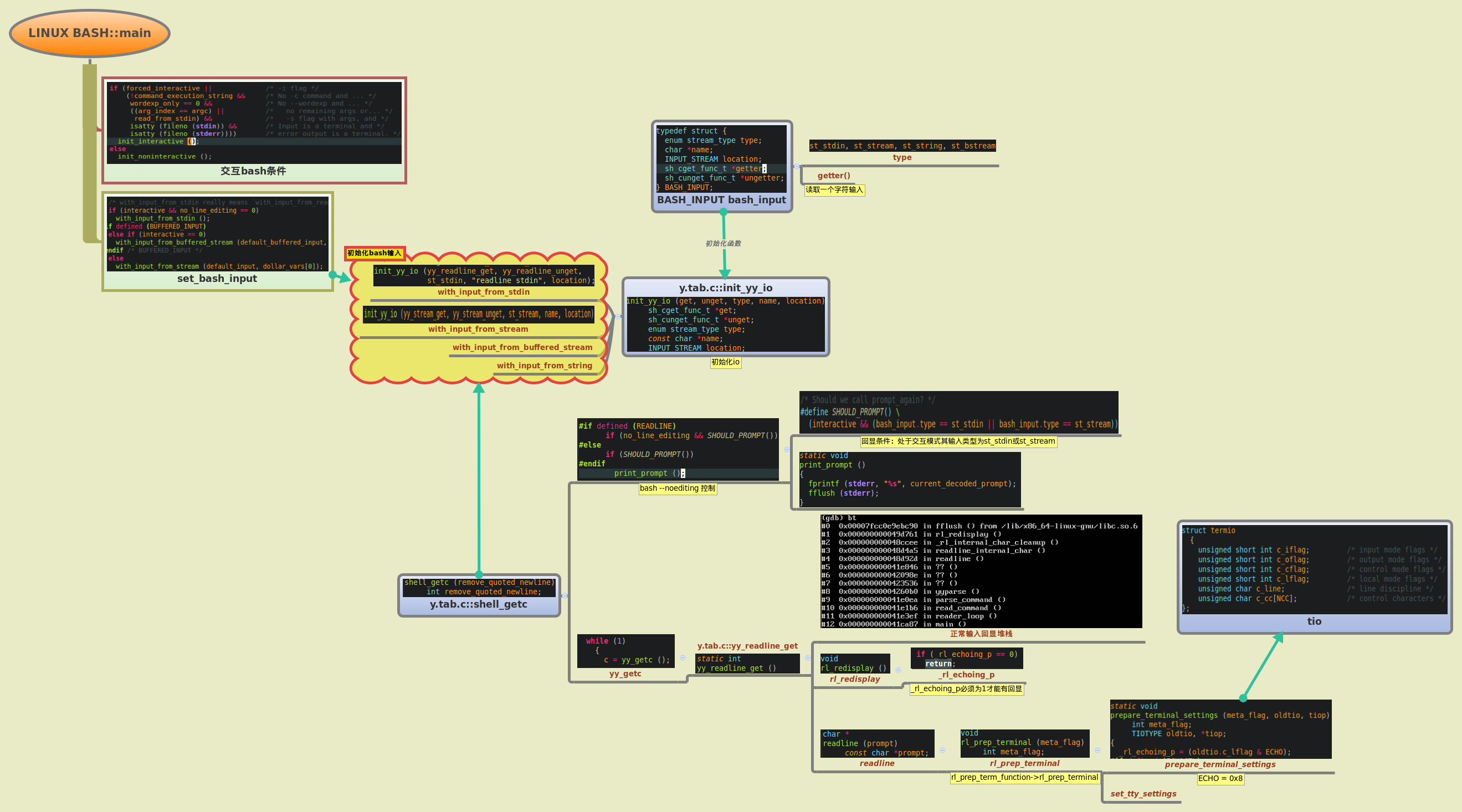The width and height of the screenshot is (1462, 812).
Task: Select the with_input_from_stream label
Action: coord(478,329)
